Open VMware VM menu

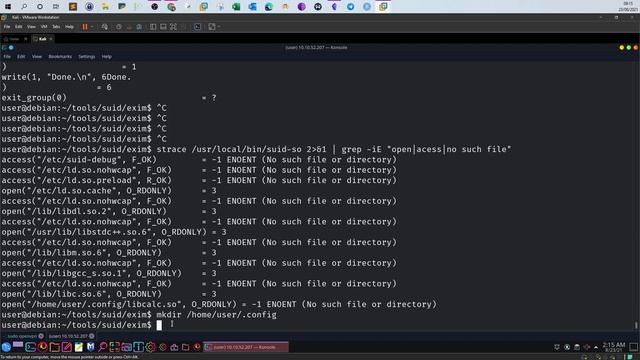point(44,27)
